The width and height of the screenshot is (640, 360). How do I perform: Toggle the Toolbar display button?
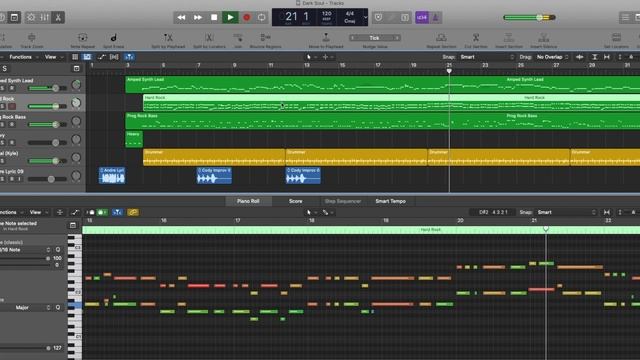click(14, 18)
